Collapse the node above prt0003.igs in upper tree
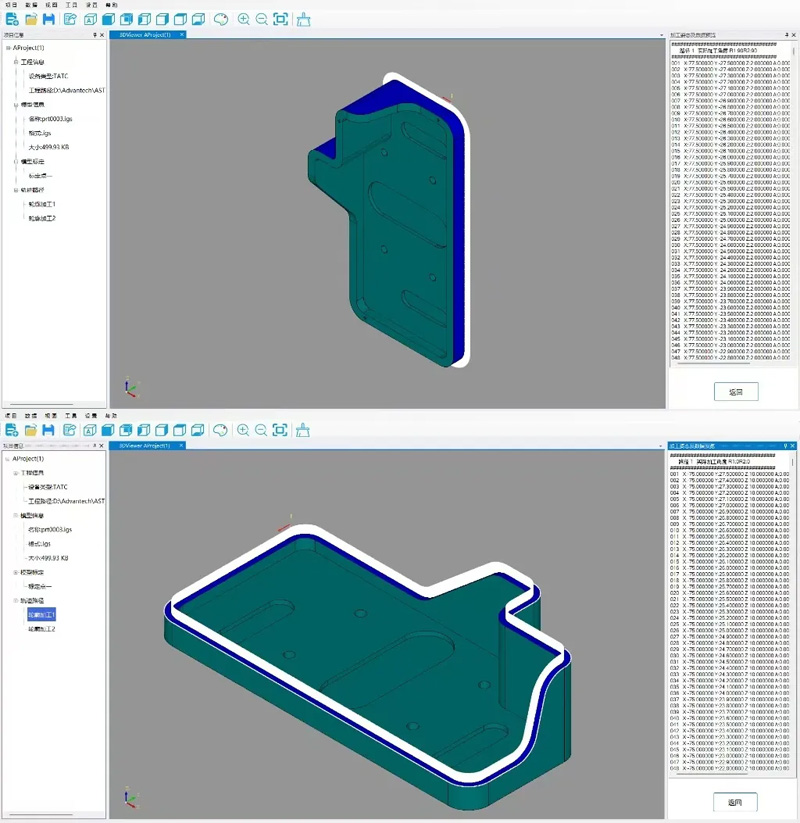 (14, 104)
